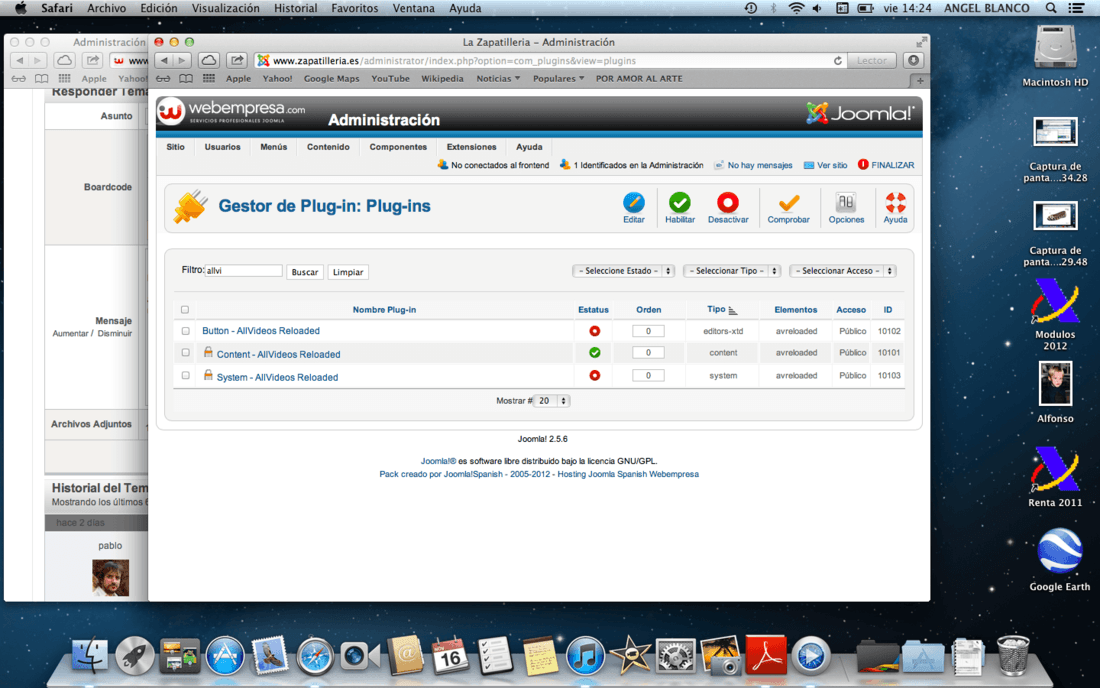
Task: Click the No hay mensajes link
Action: (x=753, y=166)
